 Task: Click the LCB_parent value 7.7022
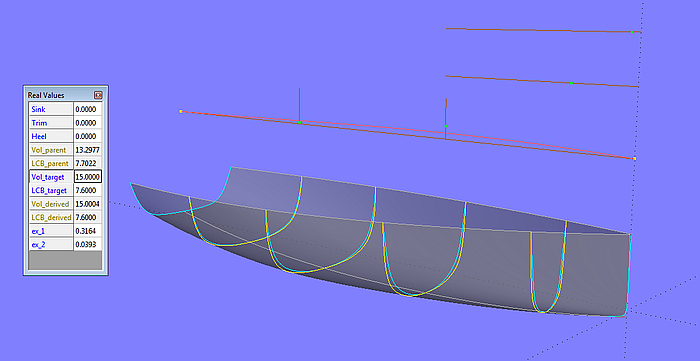tap(88, 163)
